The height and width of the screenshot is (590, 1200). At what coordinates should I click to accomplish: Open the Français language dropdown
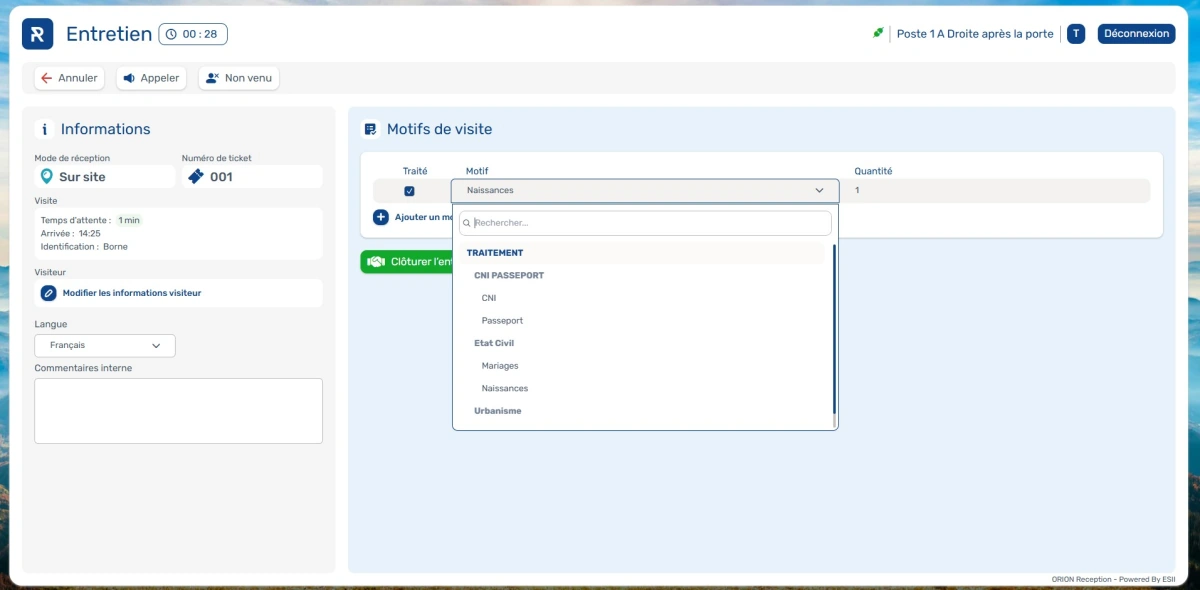point(105,345)
